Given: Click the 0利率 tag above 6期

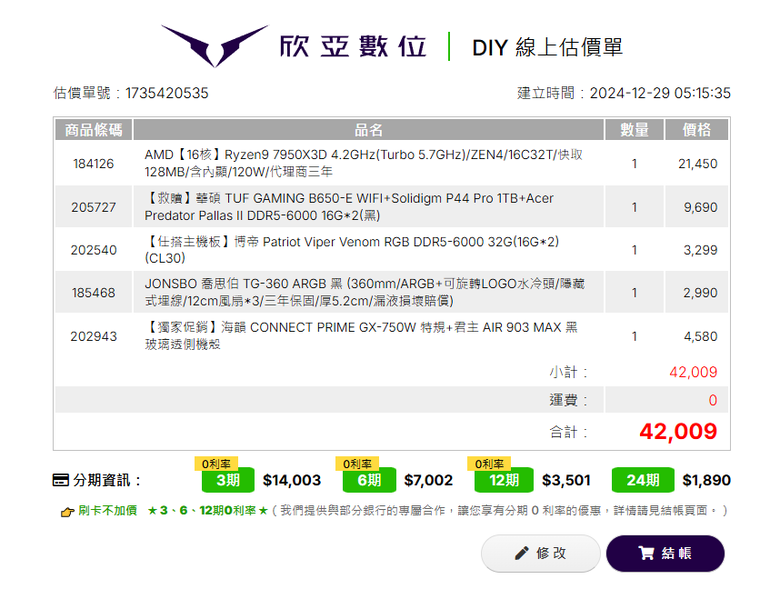Looking at the screenshot, I should (357, 464).
